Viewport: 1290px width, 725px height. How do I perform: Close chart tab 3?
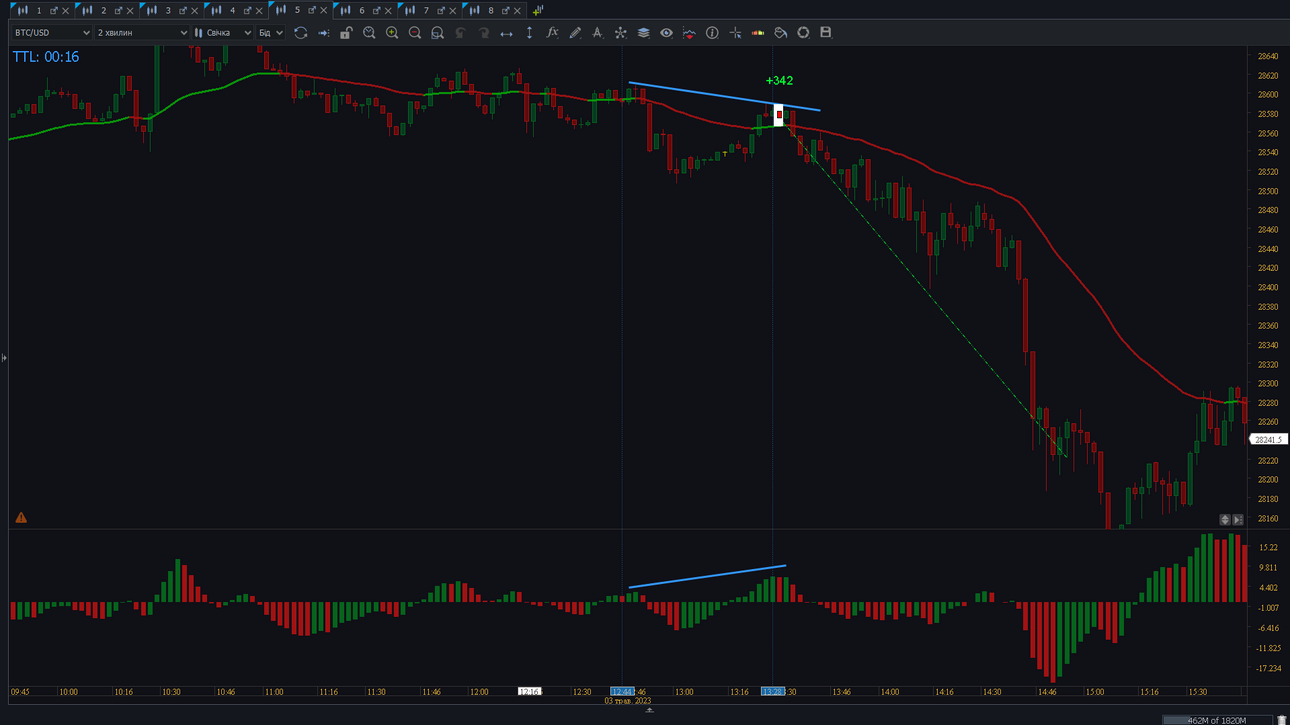click(x=194, y=11)
